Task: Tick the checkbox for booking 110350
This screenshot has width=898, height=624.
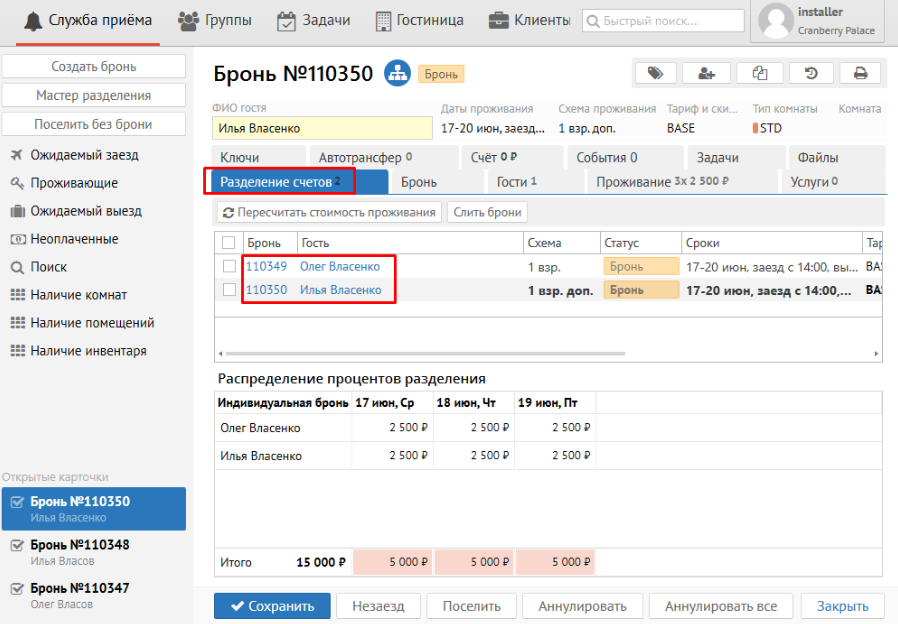Action: coord(230,290)
